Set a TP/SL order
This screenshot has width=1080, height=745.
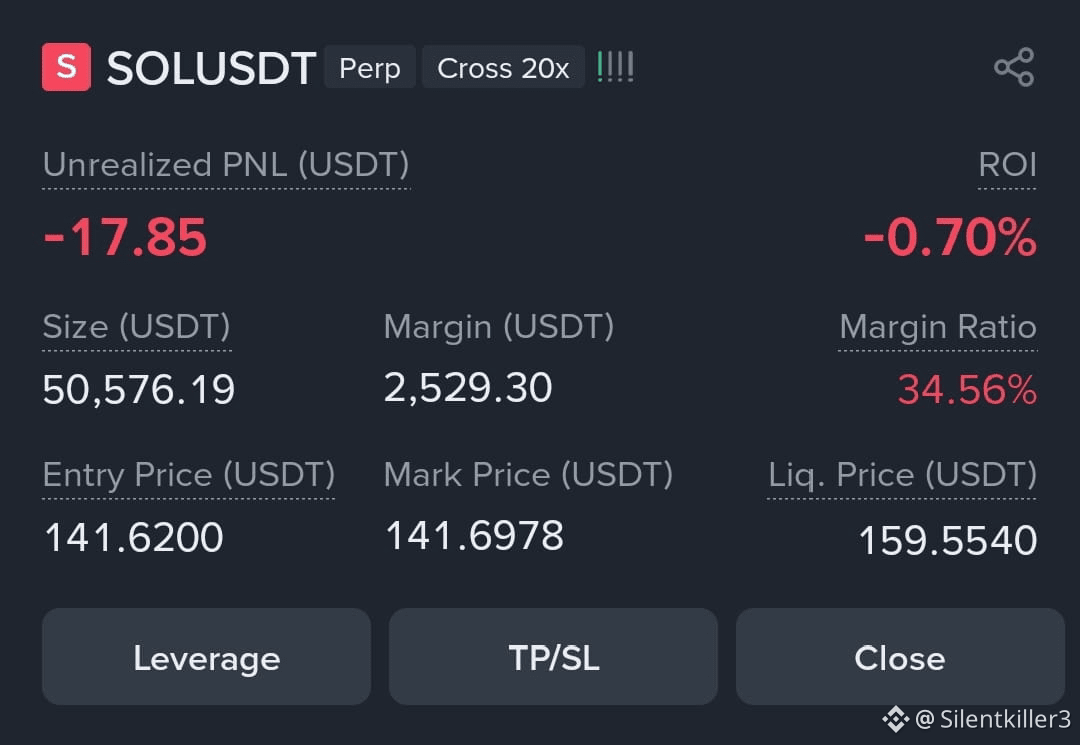[553, 657]
